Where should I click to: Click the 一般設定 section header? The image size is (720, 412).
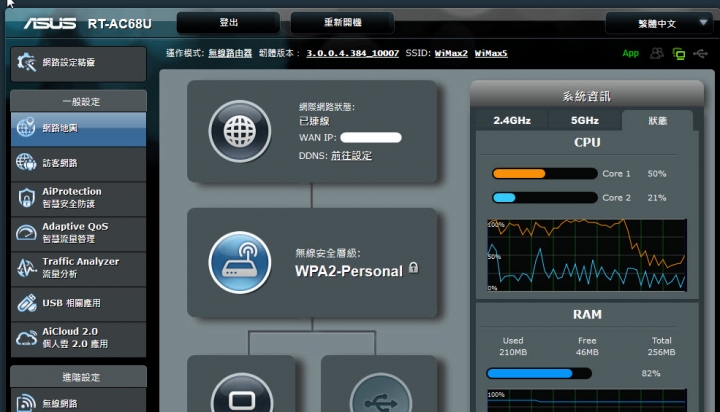click(79, 102)
